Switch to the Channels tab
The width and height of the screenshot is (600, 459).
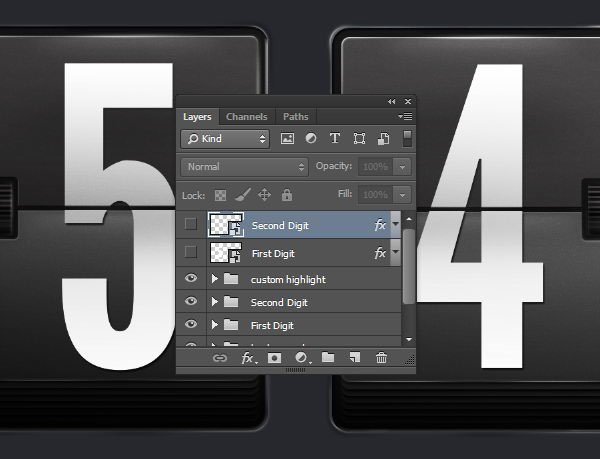(246, 117)
